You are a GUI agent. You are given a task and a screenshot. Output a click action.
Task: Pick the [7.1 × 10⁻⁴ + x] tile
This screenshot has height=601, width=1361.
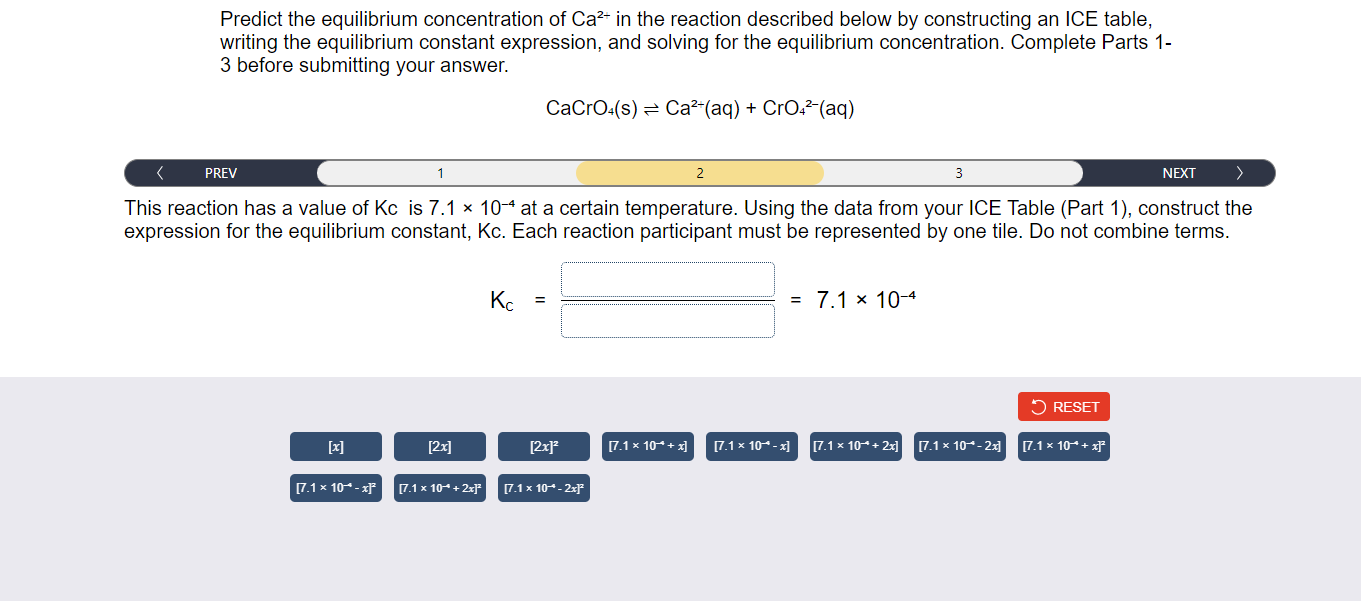click(648, 446)
